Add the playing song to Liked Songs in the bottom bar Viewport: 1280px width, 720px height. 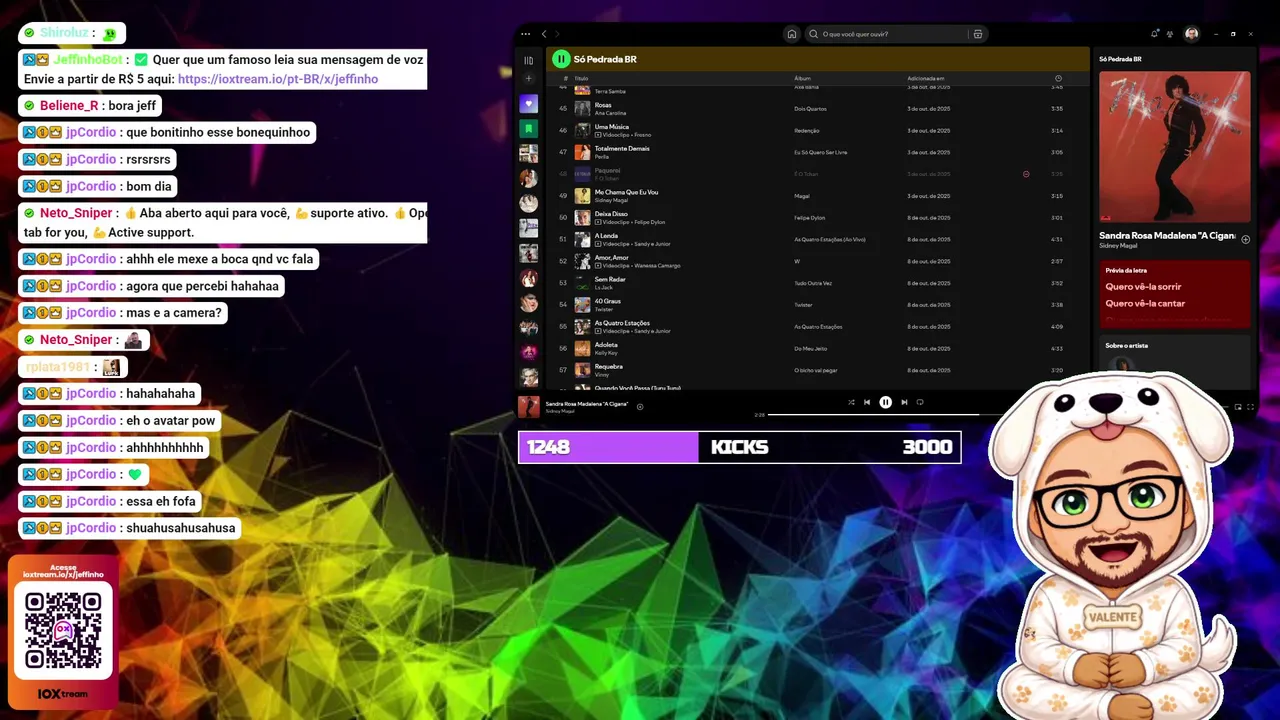640,407
